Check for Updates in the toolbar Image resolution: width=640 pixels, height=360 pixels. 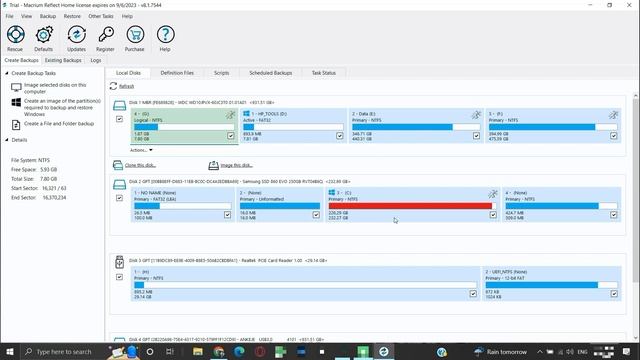76,38
